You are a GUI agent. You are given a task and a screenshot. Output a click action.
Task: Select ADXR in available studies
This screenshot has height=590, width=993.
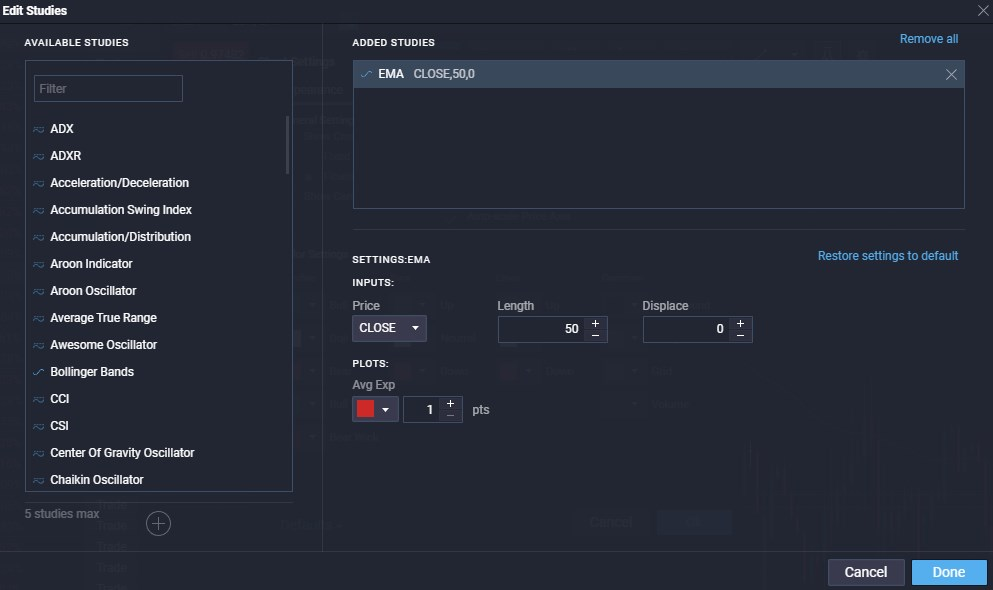click(66, 156)
